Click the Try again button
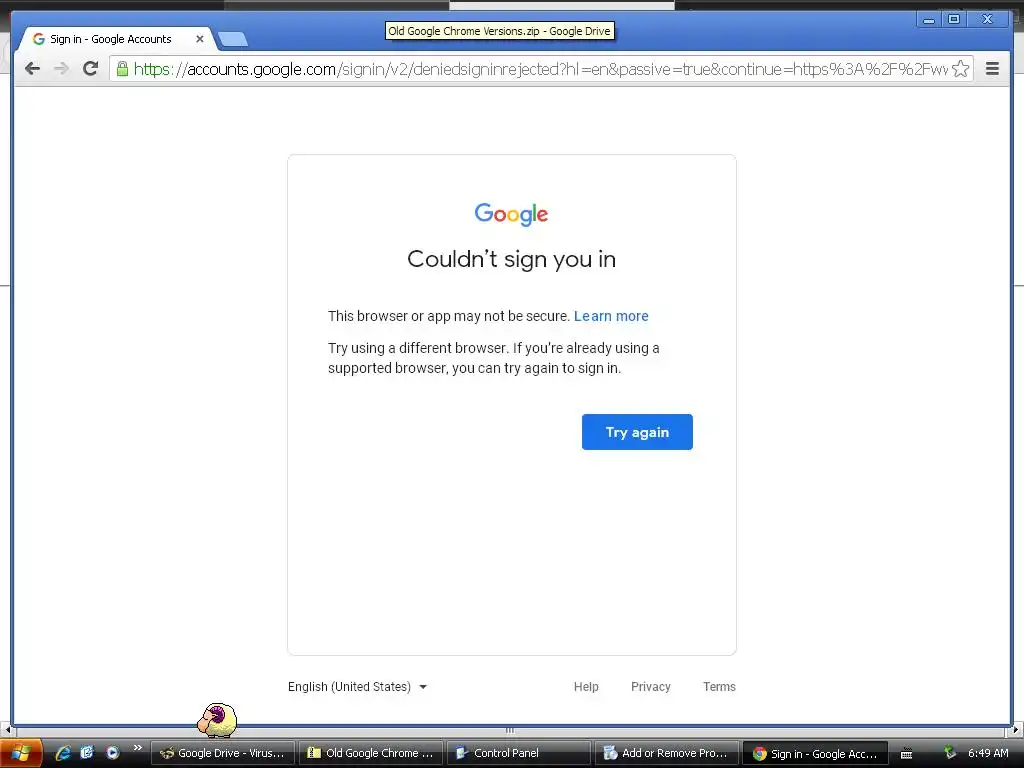Image resolution: width=1024 pixels, height=768 pixels. [x=637, y=432]
